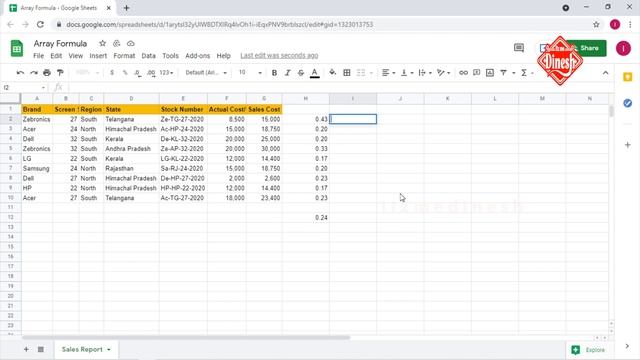This screenshot has width=640, height=360.
Task: Click the Functions sigma icon
Action: 524,73
